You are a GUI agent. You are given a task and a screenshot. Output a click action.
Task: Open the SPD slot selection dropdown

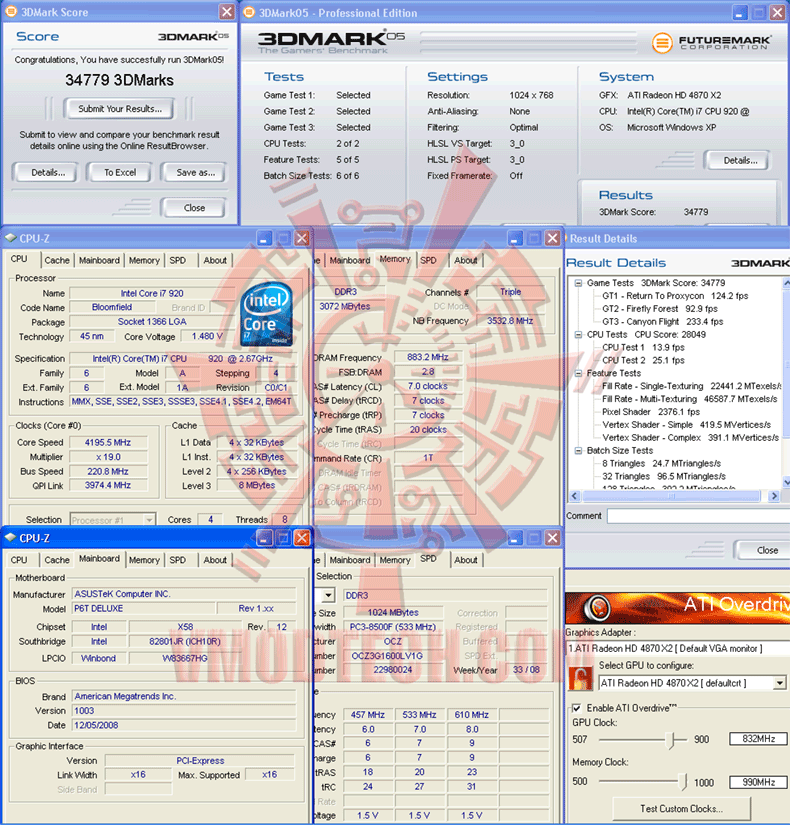pyautogui.click(x=328, y=595)
